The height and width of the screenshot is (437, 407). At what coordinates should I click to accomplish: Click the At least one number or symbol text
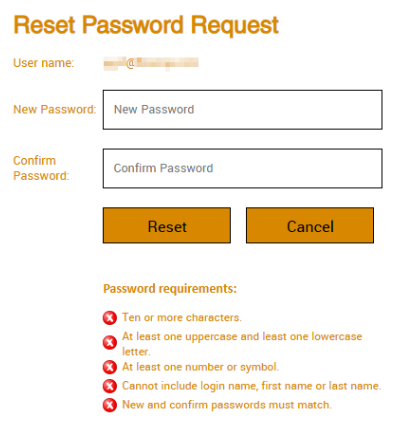[200, 367]
